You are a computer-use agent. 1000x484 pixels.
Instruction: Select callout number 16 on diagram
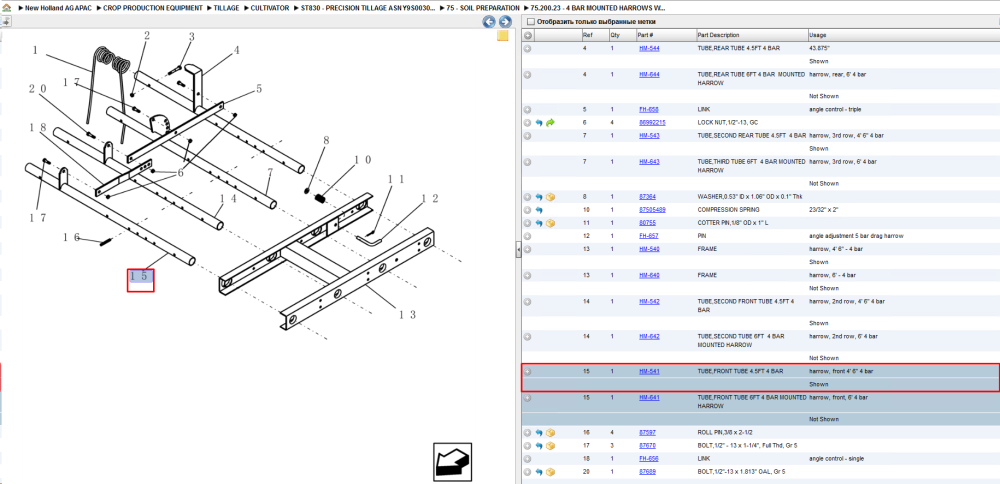tap(71, 237)
